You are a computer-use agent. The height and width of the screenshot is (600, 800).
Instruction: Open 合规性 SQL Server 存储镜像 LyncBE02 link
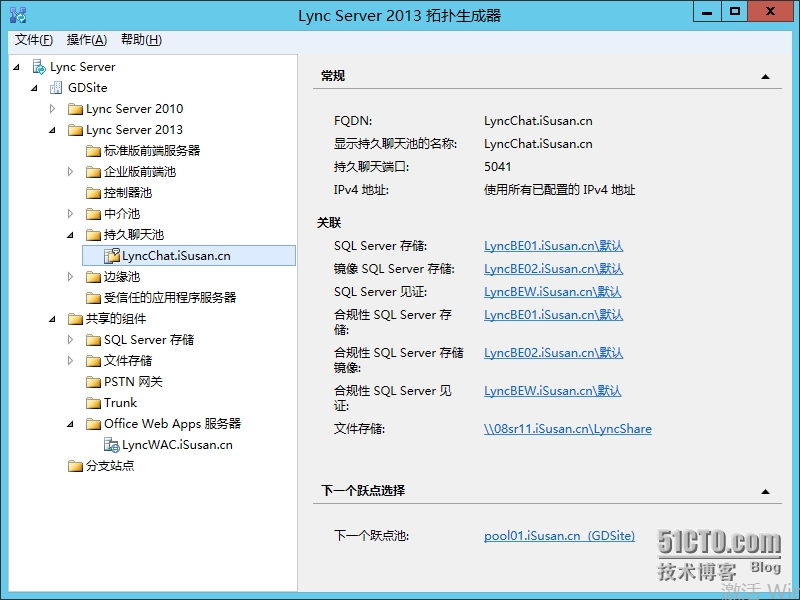pos(554,353)
